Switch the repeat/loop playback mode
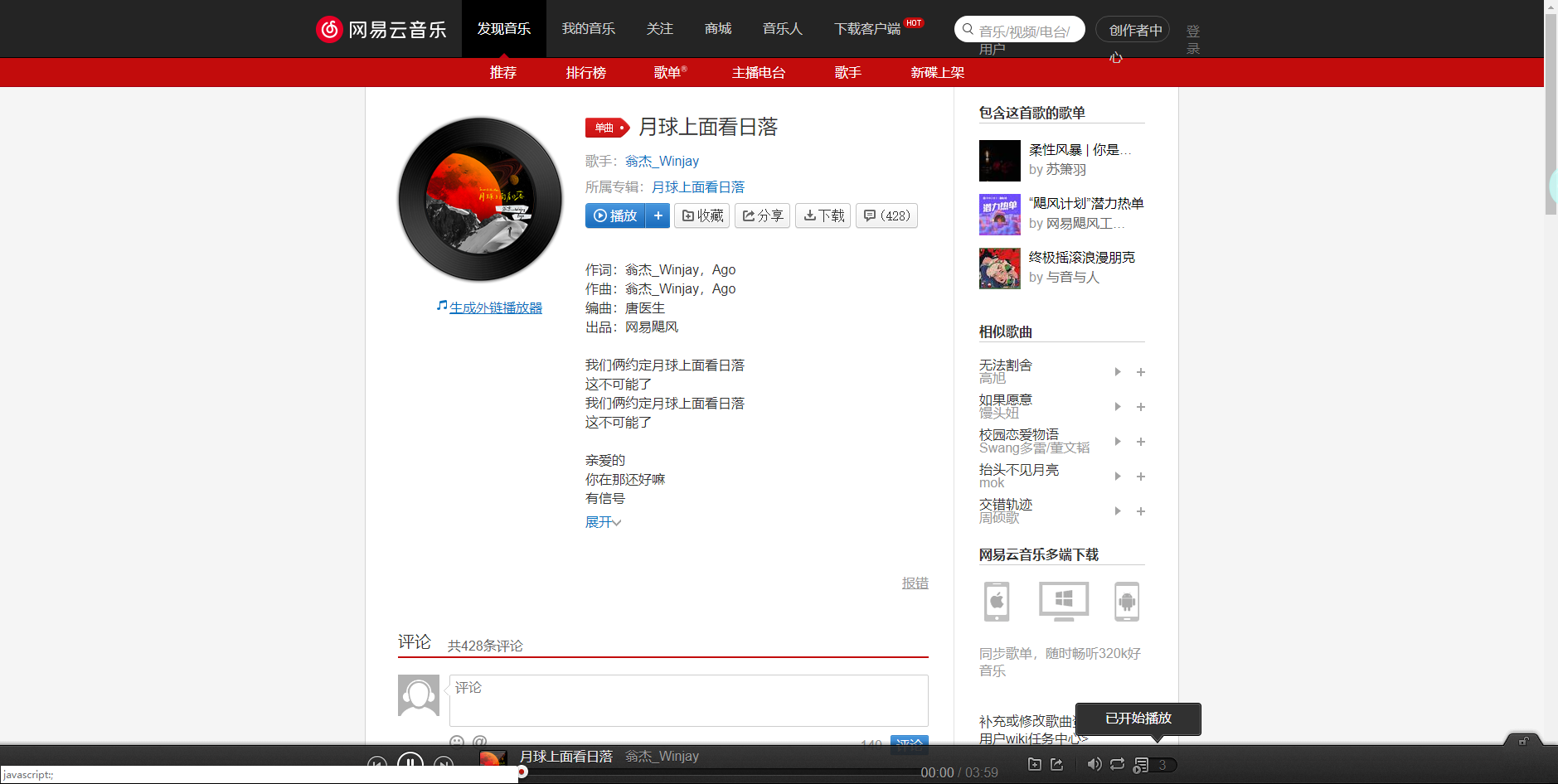 1118,764
